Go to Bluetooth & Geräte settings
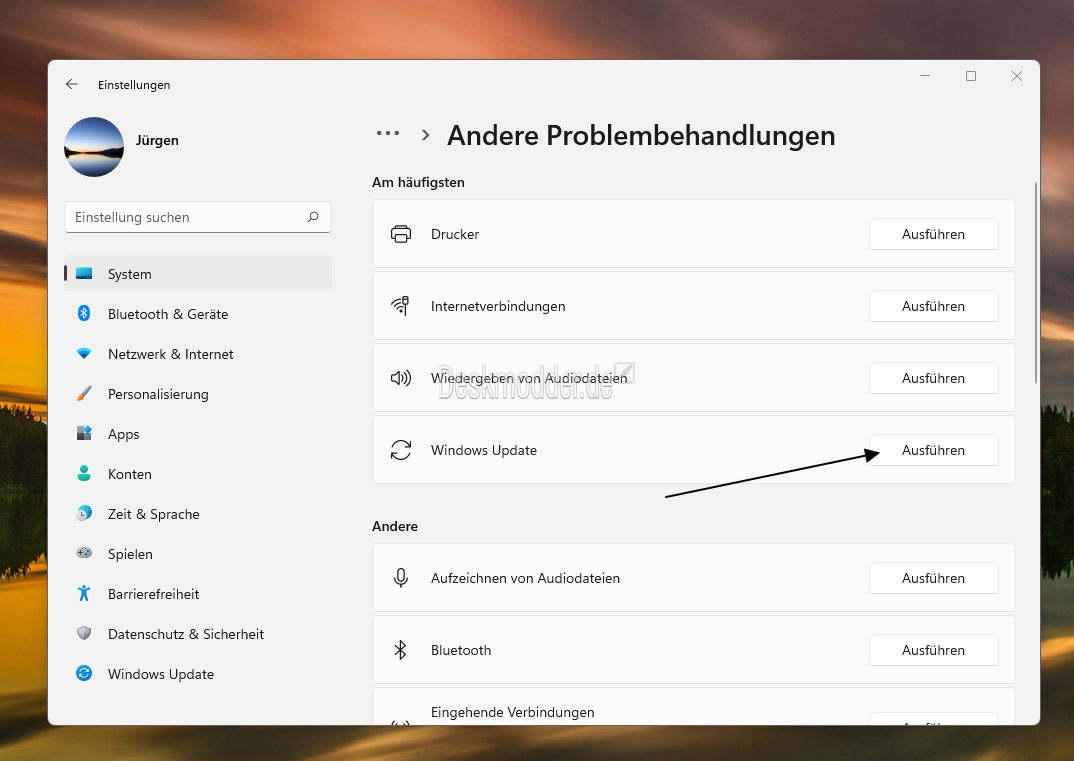Image resolution: width=1074 pixels, height=761 pixels. point(198,314)
